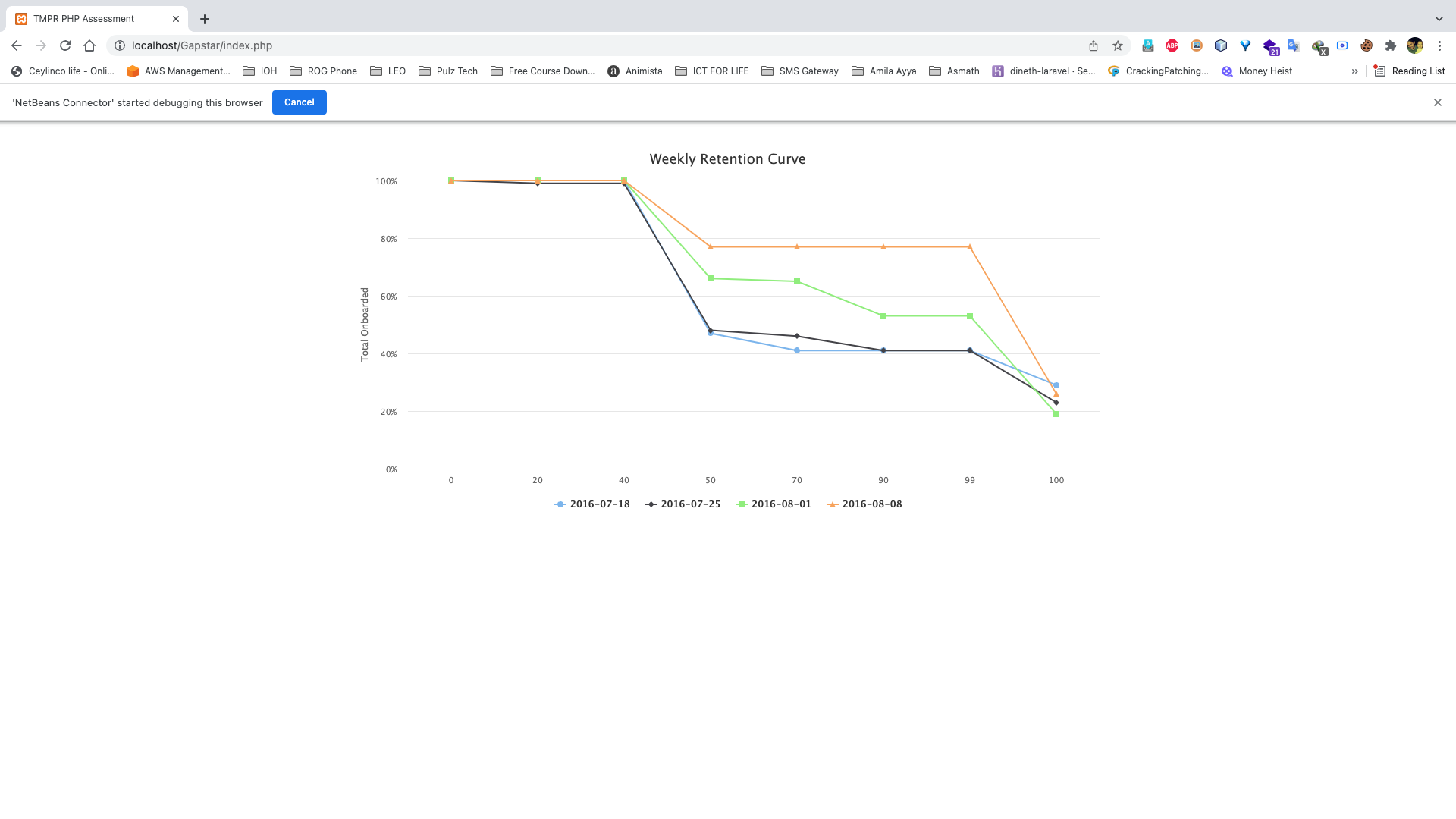Click the share icon in the address bar
Image resolution: width=1456 pixels, height=819 pixels.
coord(1094,45)
